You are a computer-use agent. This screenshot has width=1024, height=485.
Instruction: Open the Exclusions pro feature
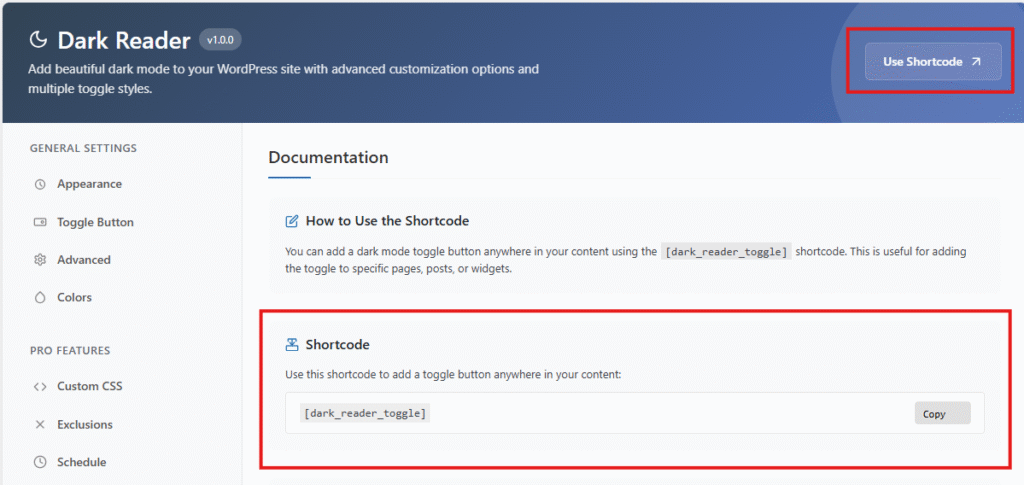click(85, 424)
